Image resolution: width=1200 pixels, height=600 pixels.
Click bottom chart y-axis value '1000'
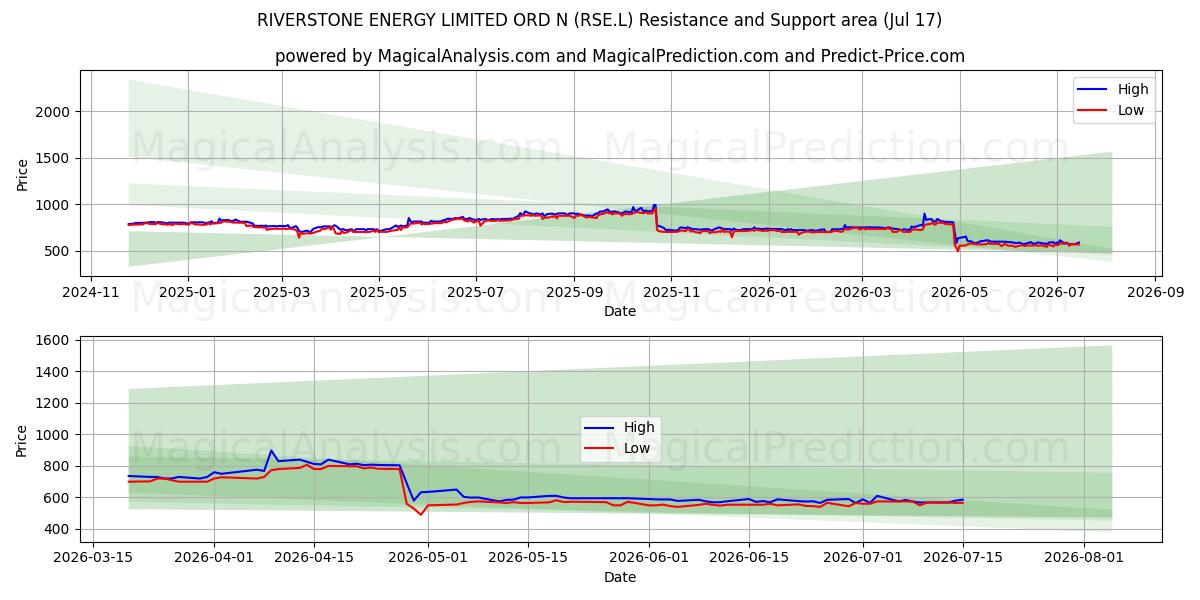[54, 435]
